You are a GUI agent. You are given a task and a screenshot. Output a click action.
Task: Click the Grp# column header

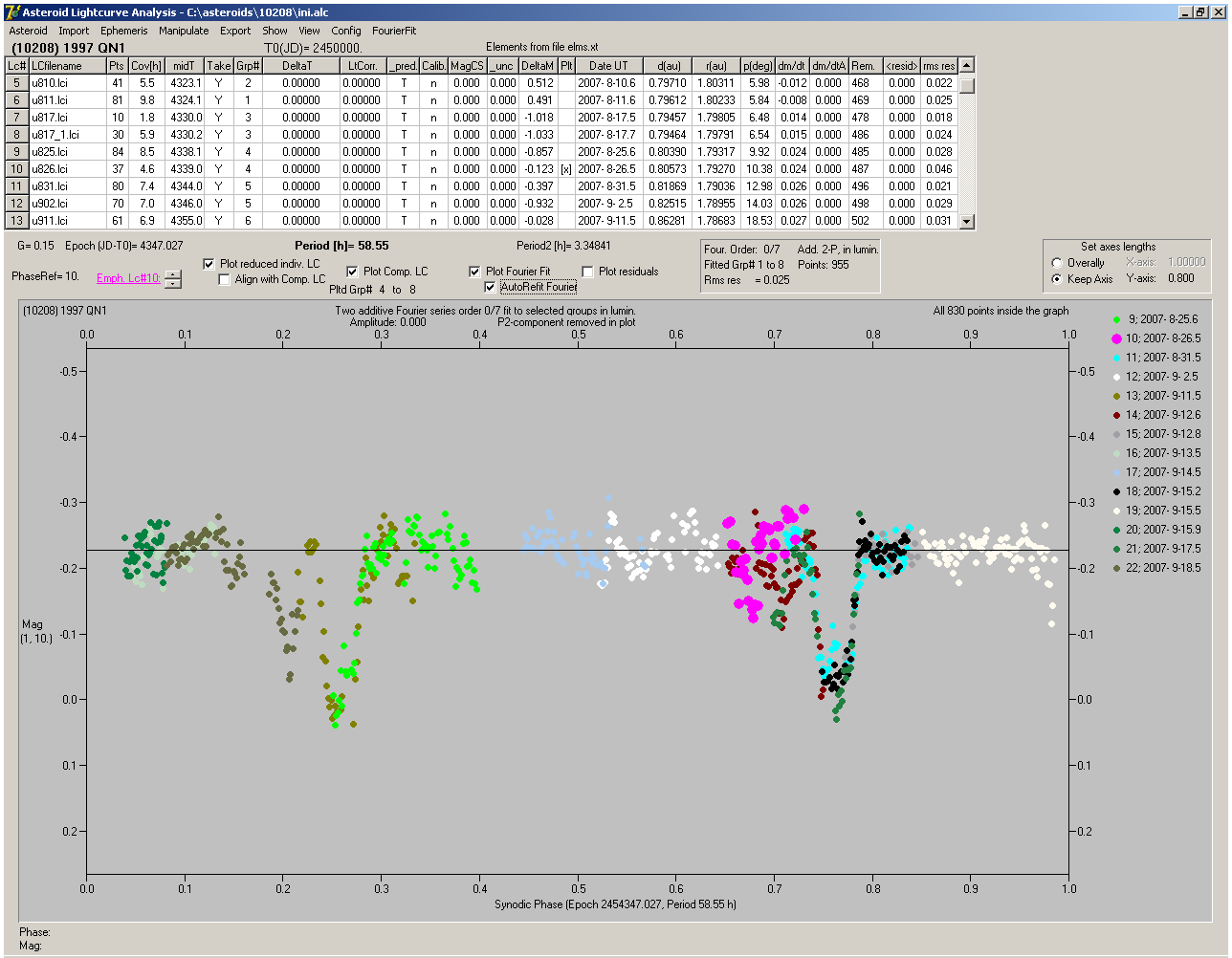pyautogui.click(x=248, y=66)
